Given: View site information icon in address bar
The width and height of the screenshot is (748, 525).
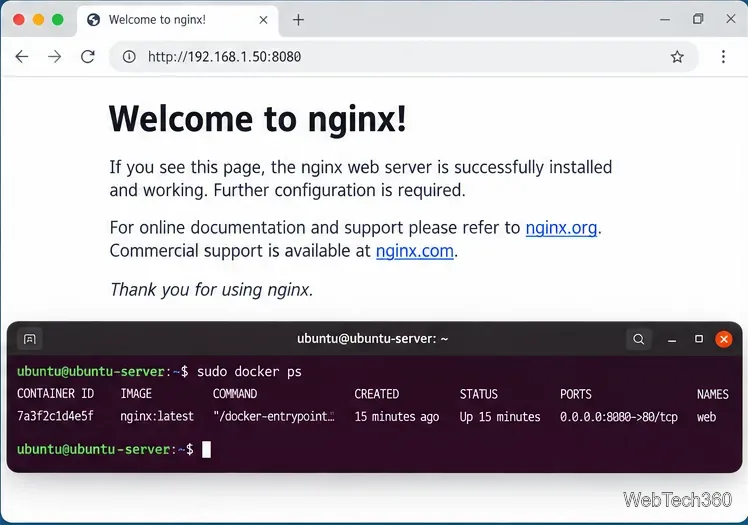Looking at the screenshot, I should point(129,57).
